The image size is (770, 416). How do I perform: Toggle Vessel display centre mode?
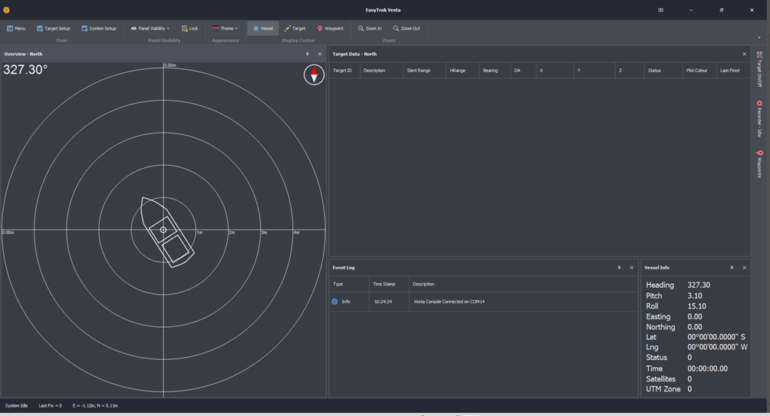click(x=262, y=28)
